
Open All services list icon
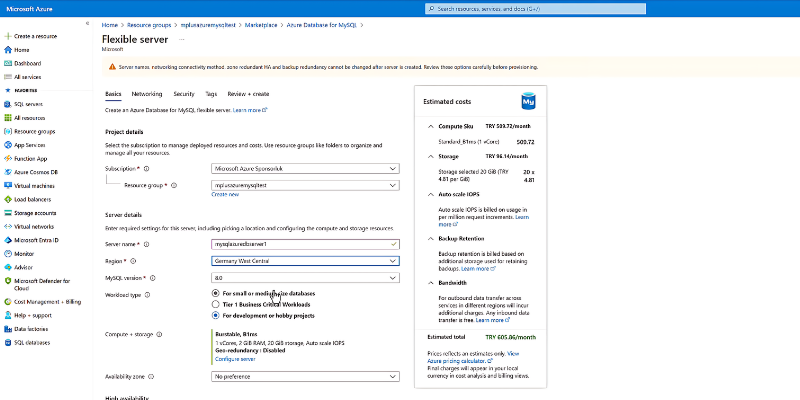(x=8, y=77)
